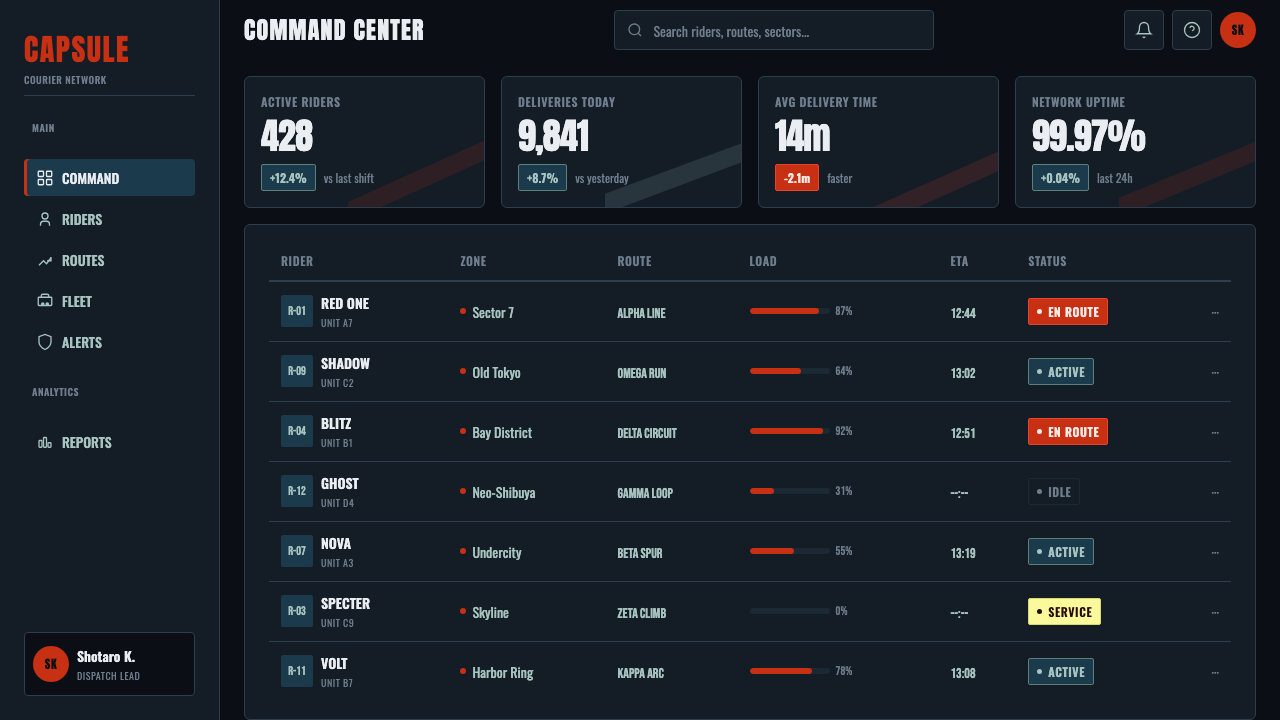Click the Alerts shield icon

(45, 342)
